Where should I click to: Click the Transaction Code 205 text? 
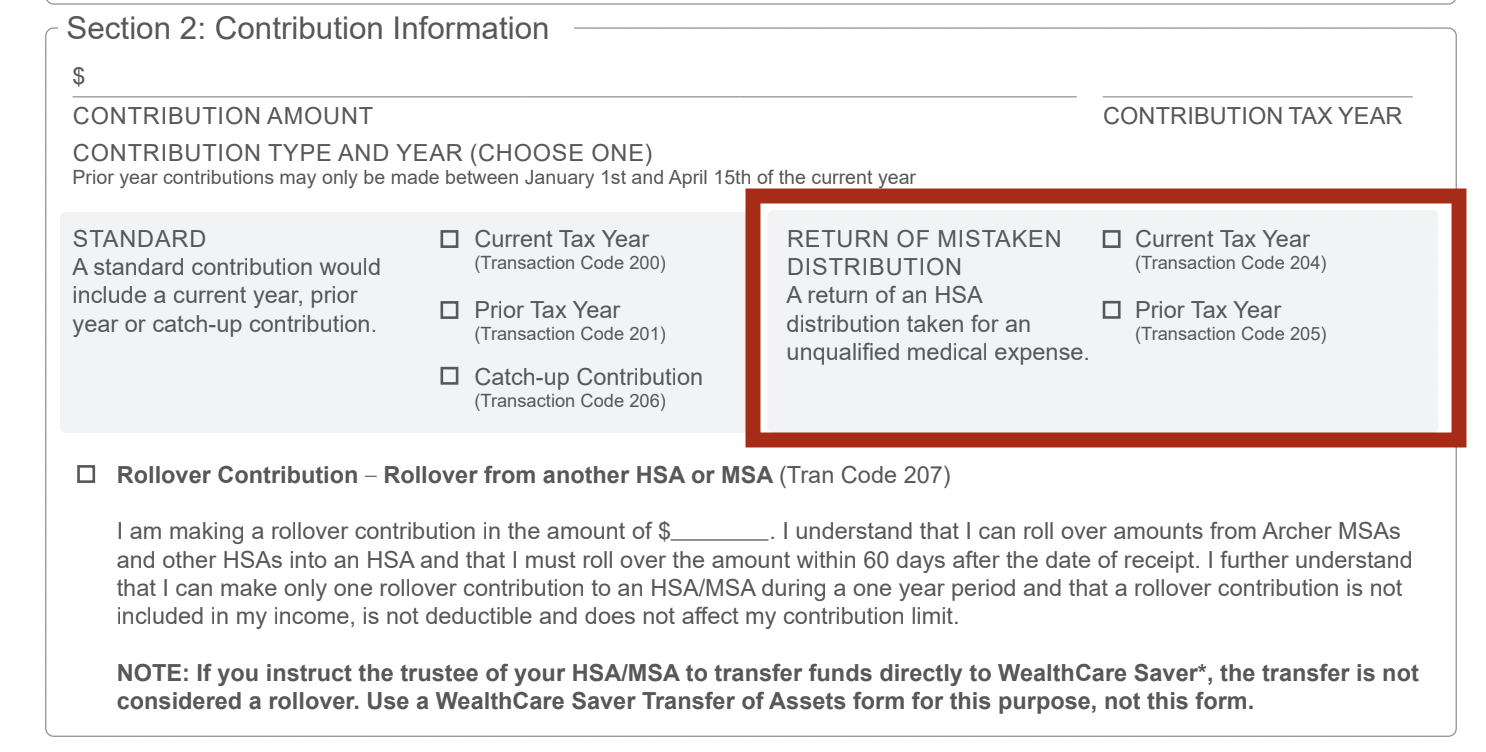1230,335
